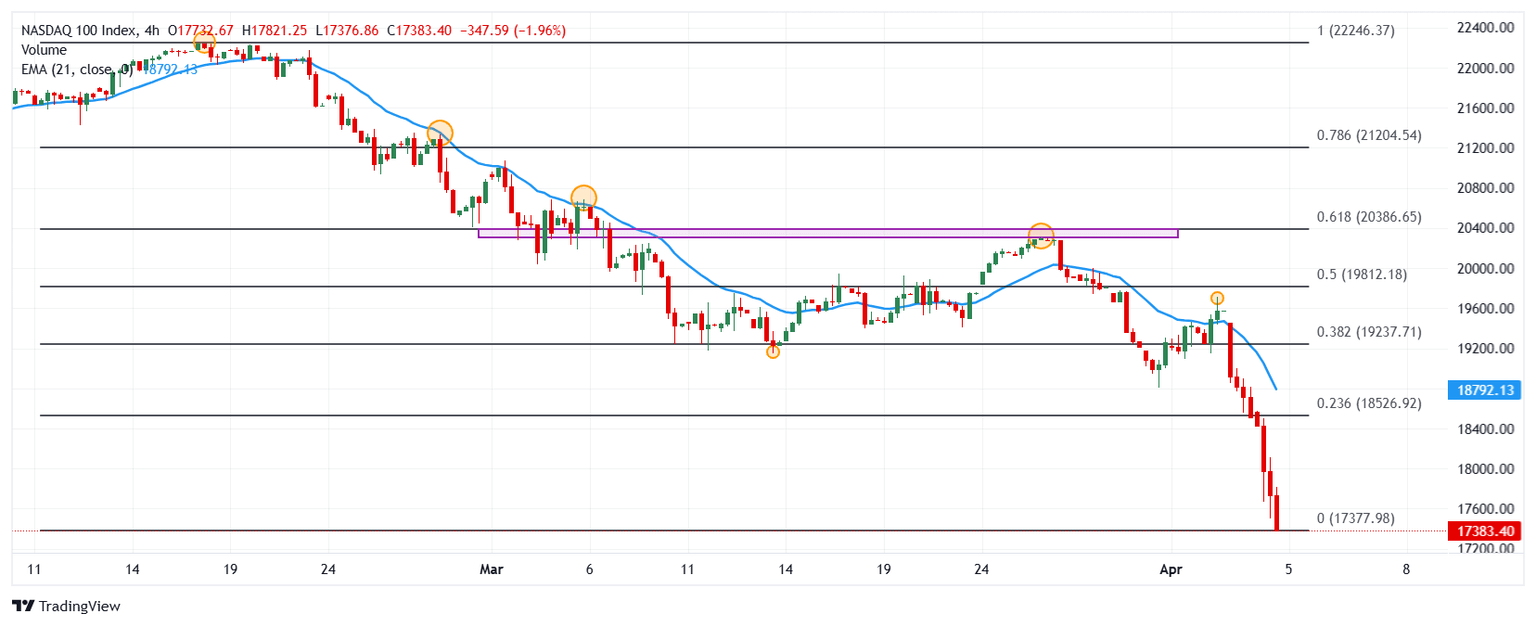1536x626 pixels.
Task: Click the Apr label on the time axis
Action: [1168, 569]
